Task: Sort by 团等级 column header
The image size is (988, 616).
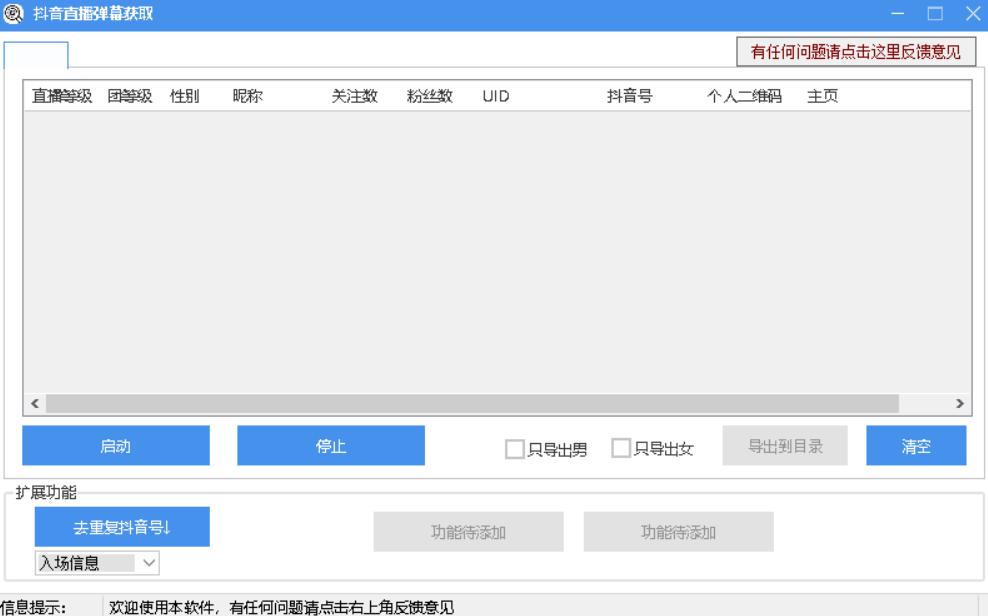Action: pyautogui.click(x=130, y=96)
